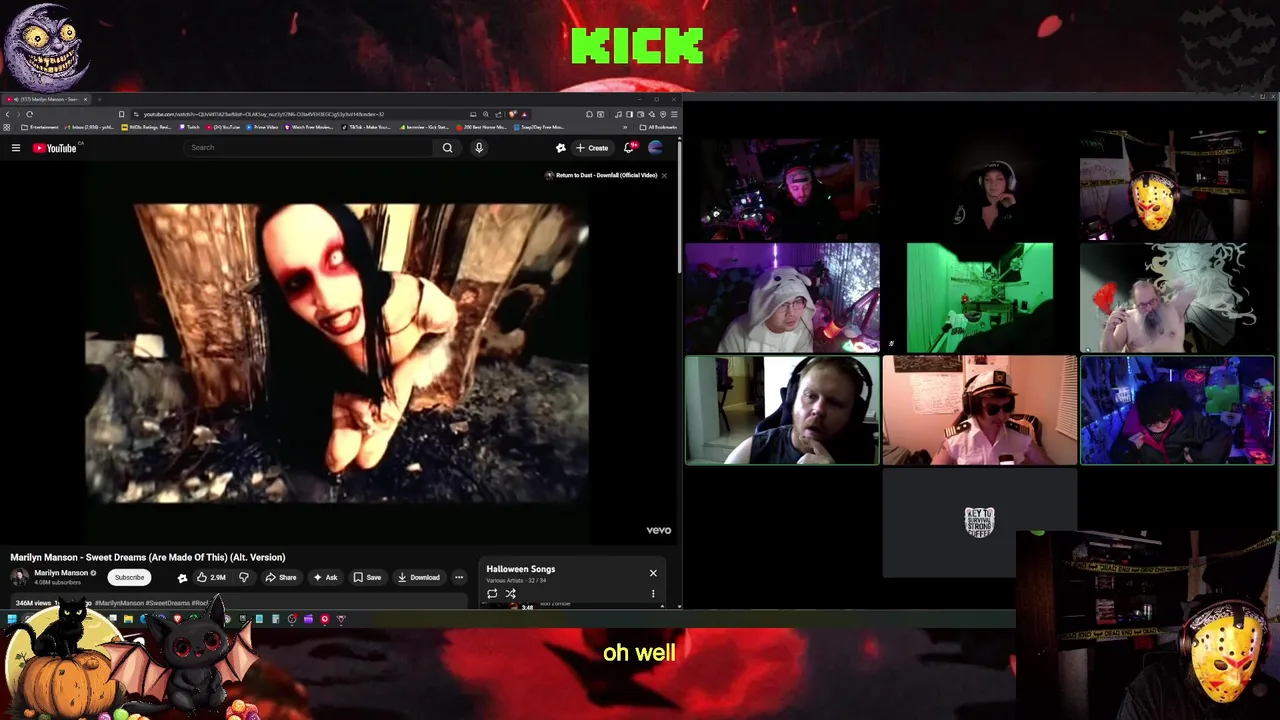Image resolution: width=1280 pixels, height=720 pixels.
Task: Select the youtube.com address bar URL
Action: pyautogui.click(x=264, y=114)
